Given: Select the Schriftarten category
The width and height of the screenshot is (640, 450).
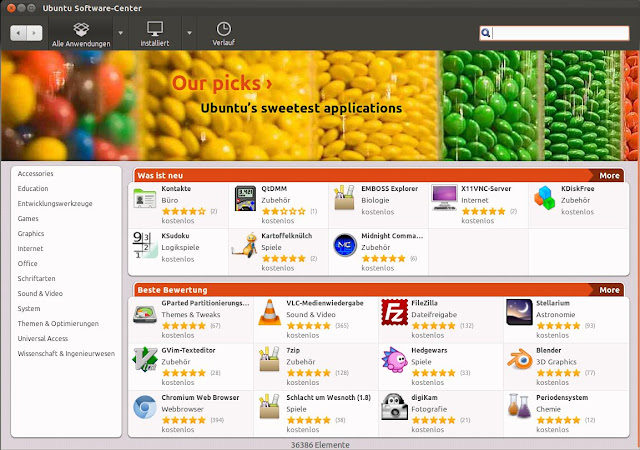Looking at the screenshot, I should (x=36, y=278).
